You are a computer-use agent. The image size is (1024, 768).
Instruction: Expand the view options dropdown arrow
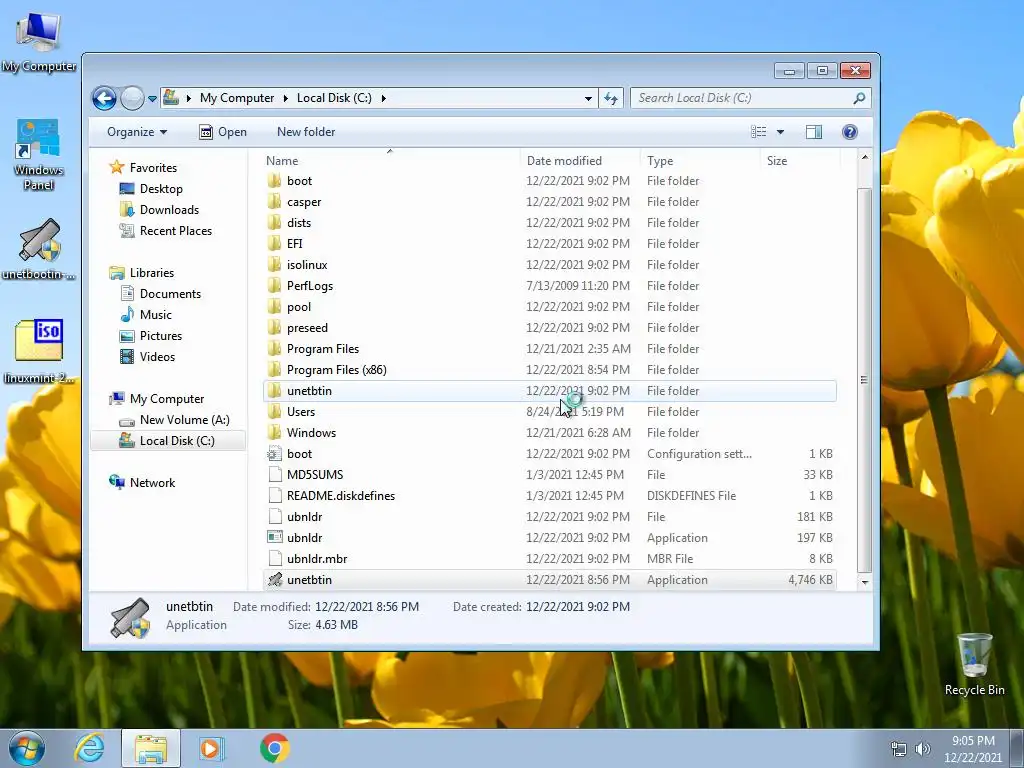[780, 132]
